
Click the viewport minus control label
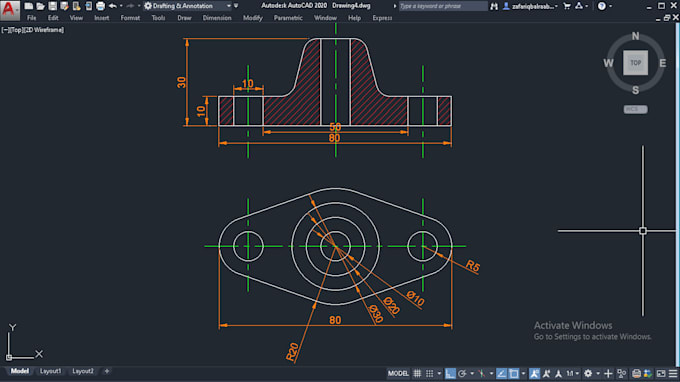(5, 30)
